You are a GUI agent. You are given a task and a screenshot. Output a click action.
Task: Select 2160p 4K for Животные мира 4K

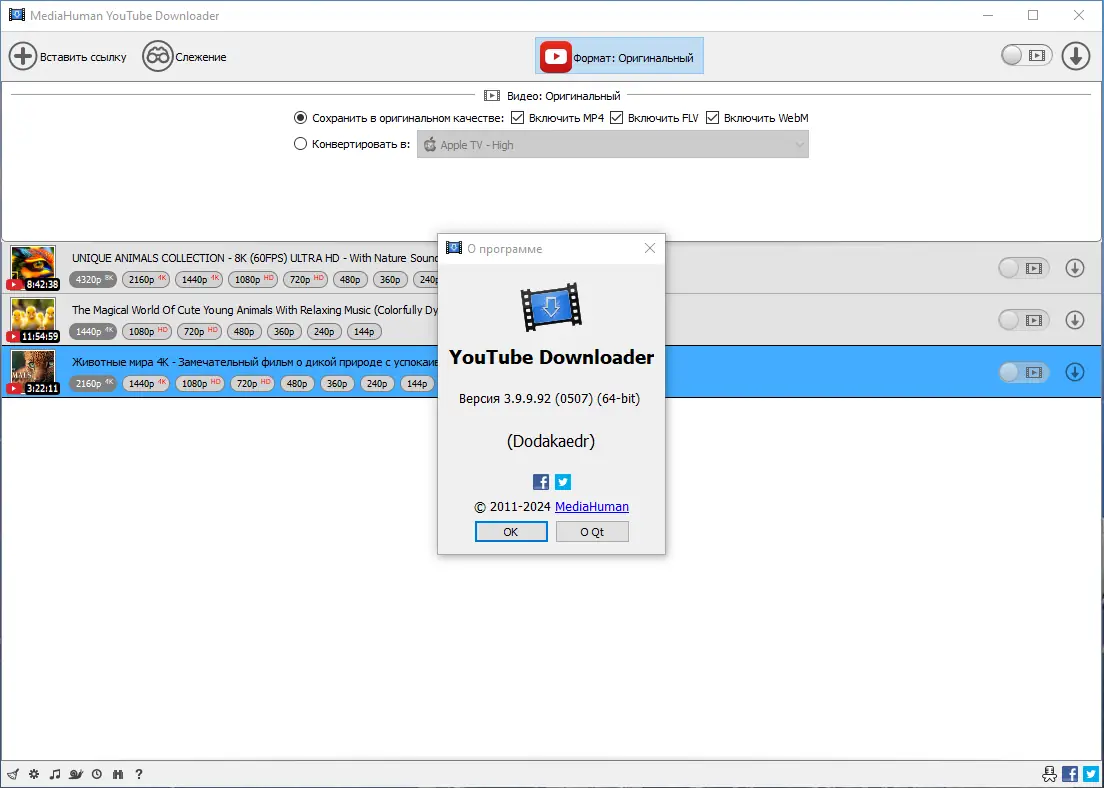click(x=93, y=384)
